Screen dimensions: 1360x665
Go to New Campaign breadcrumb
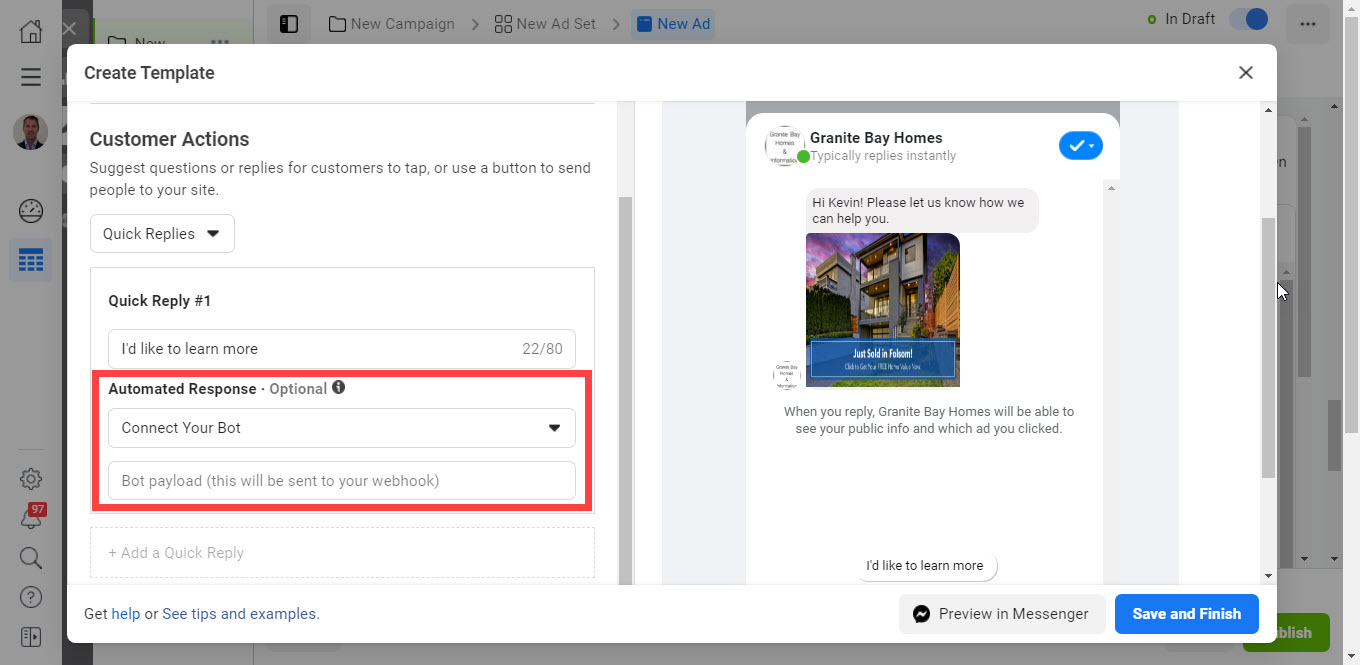[391, 24]
